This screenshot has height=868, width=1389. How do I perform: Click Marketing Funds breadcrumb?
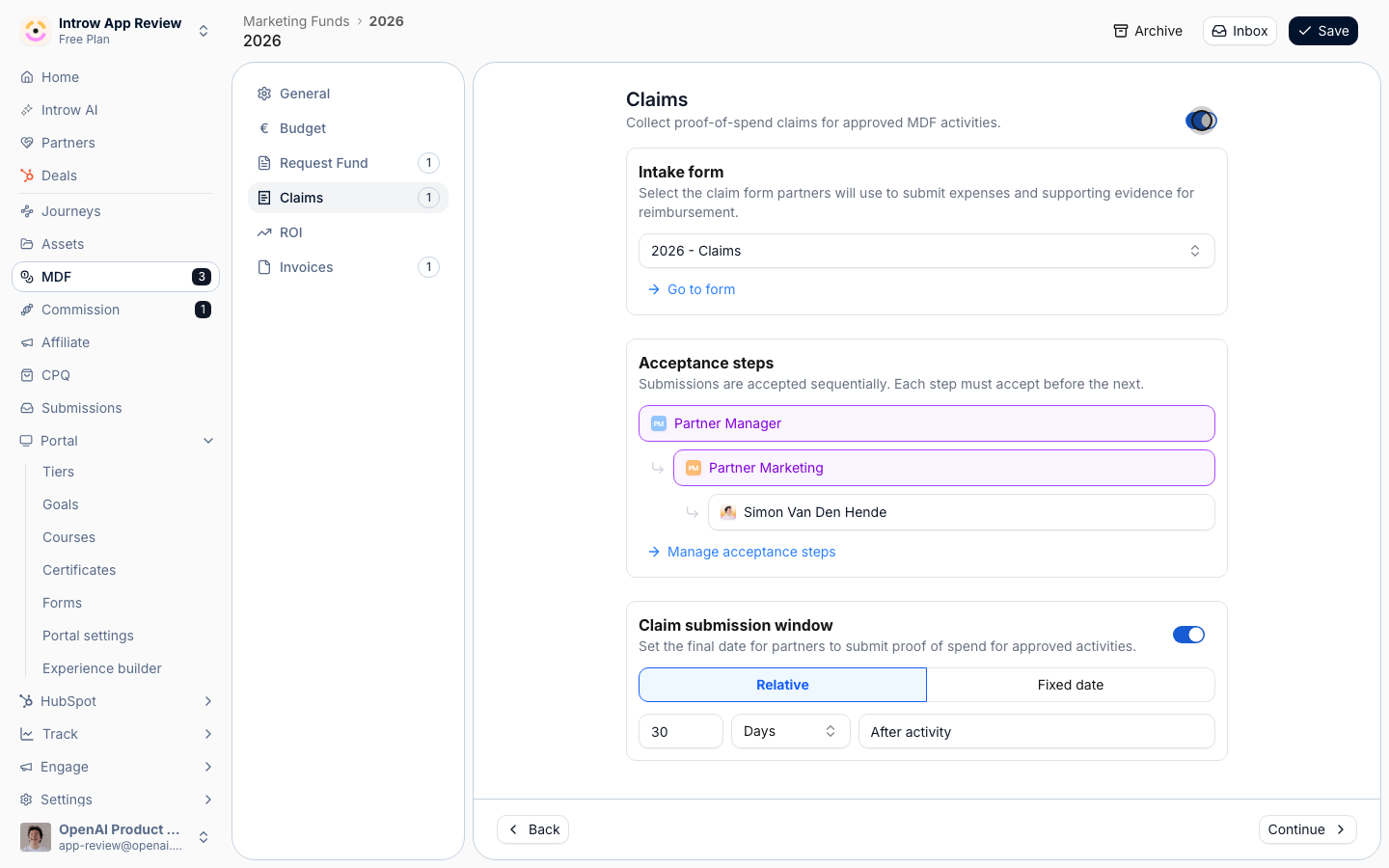(296, 21)
